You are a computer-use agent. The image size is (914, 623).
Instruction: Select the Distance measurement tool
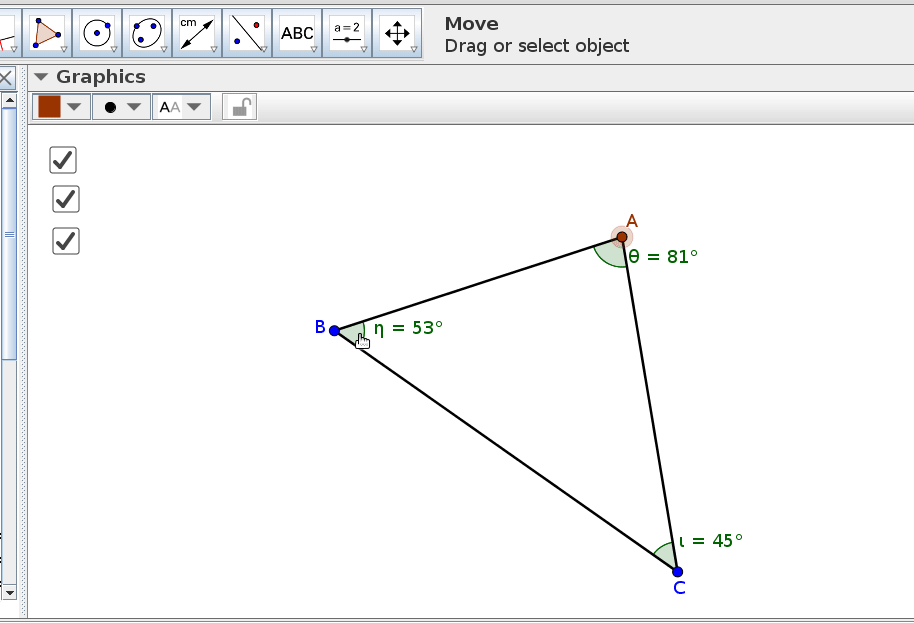(x=197, y=33)
